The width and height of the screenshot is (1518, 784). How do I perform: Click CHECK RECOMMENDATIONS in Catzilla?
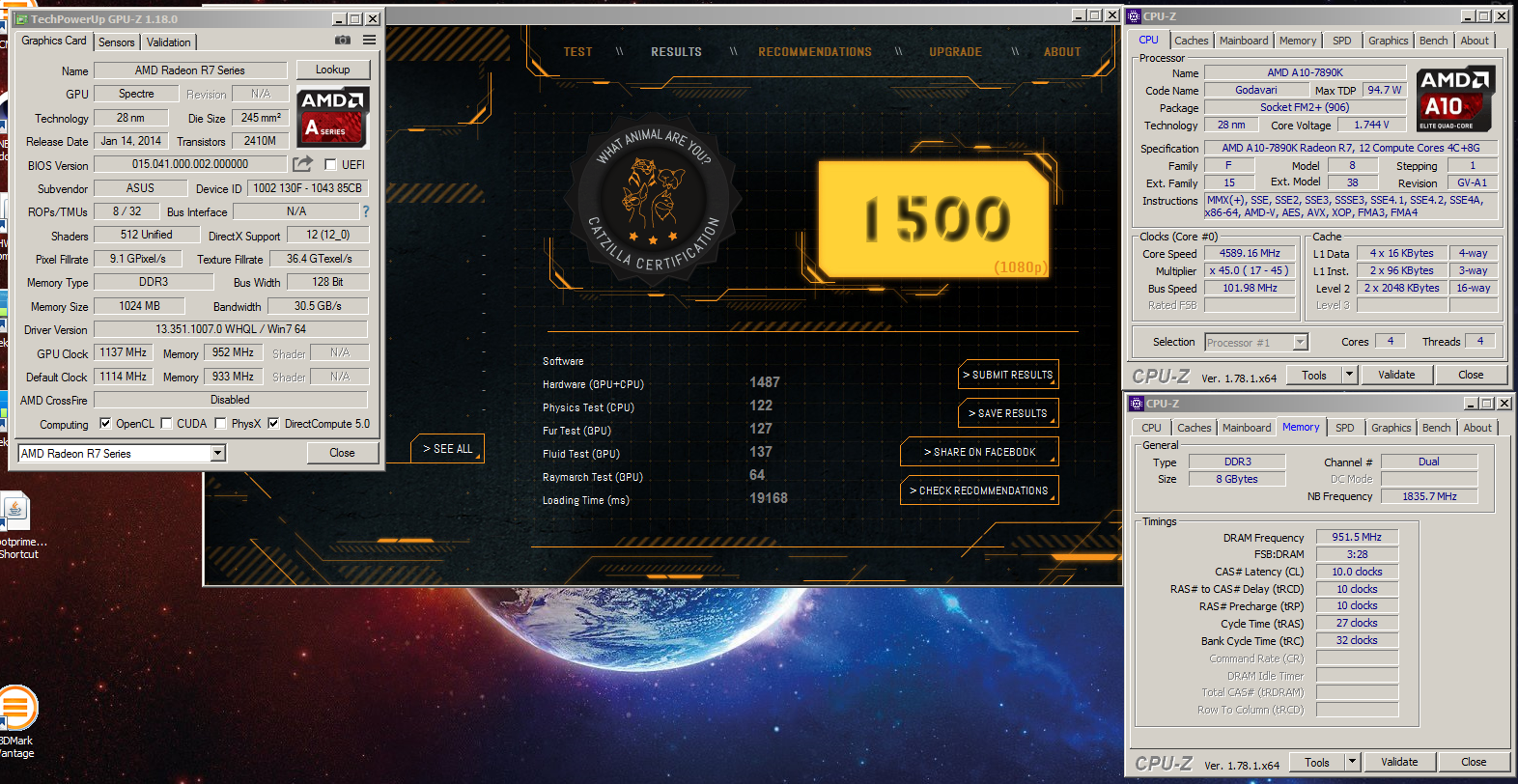[979, 490]
